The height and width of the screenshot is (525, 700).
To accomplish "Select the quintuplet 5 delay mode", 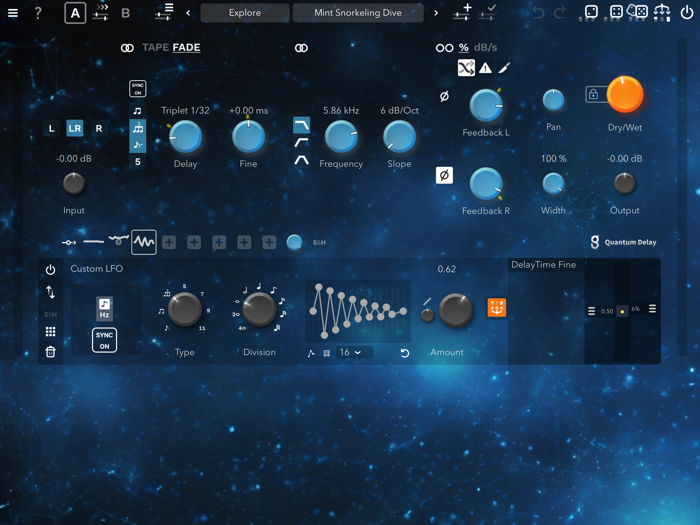I will click(138, 162).
